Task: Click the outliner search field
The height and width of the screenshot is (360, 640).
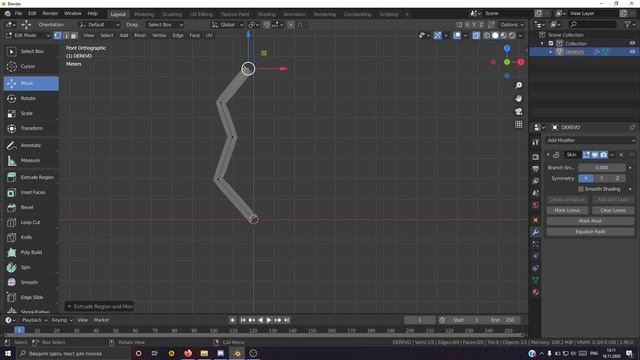Action: coord(592,25)
